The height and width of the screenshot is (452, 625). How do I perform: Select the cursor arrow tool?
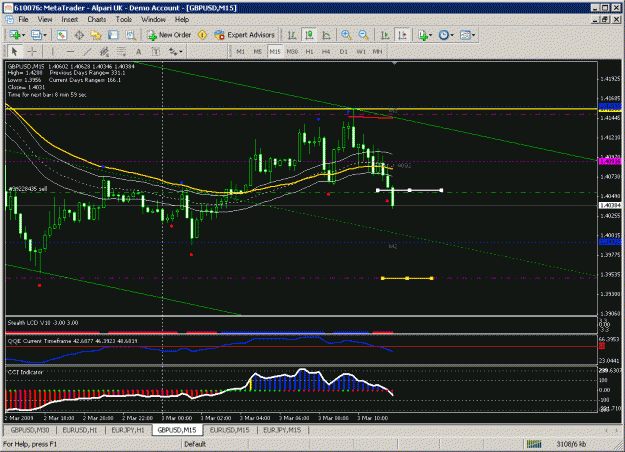(x=15, y=51)
